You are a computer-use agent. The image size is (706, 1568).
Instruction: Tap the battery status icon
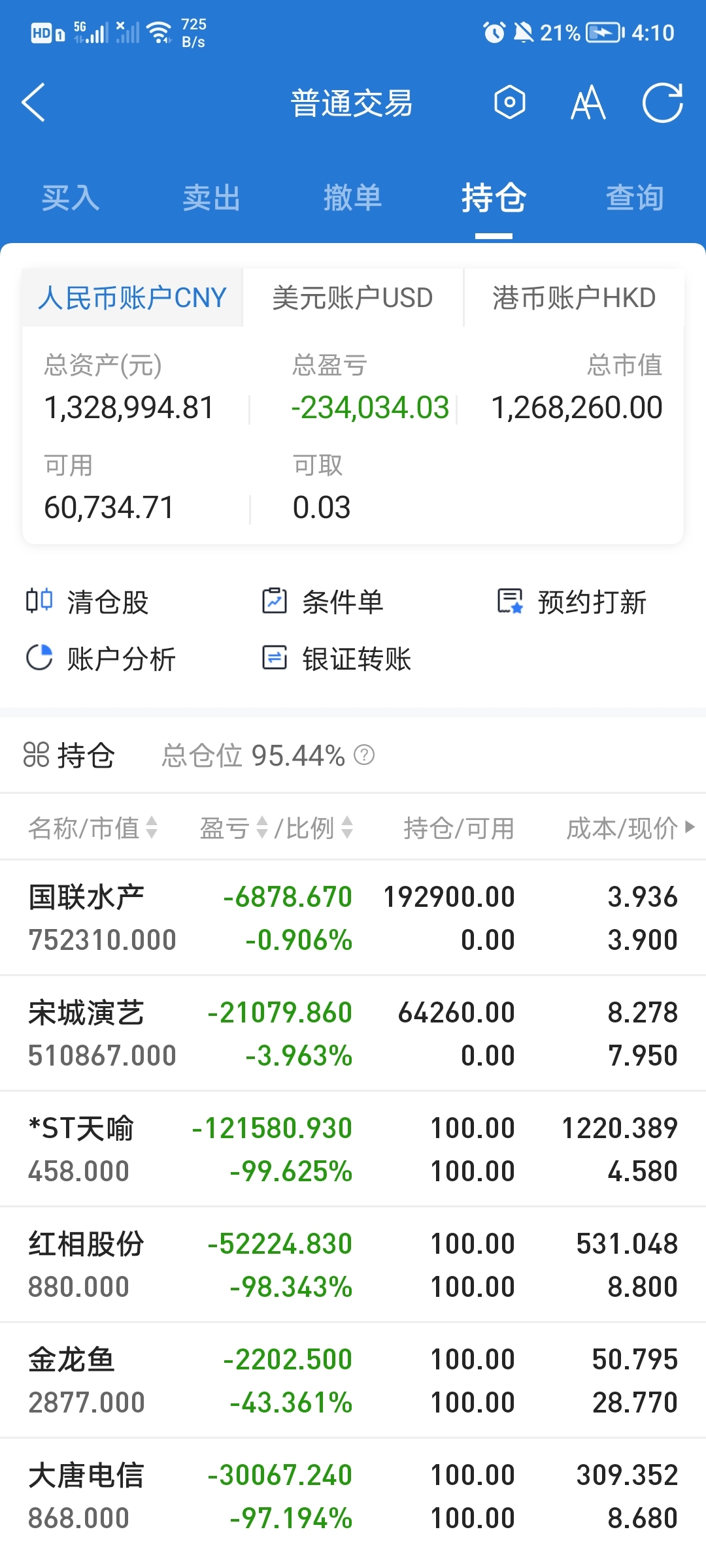[x=605, y=32]
